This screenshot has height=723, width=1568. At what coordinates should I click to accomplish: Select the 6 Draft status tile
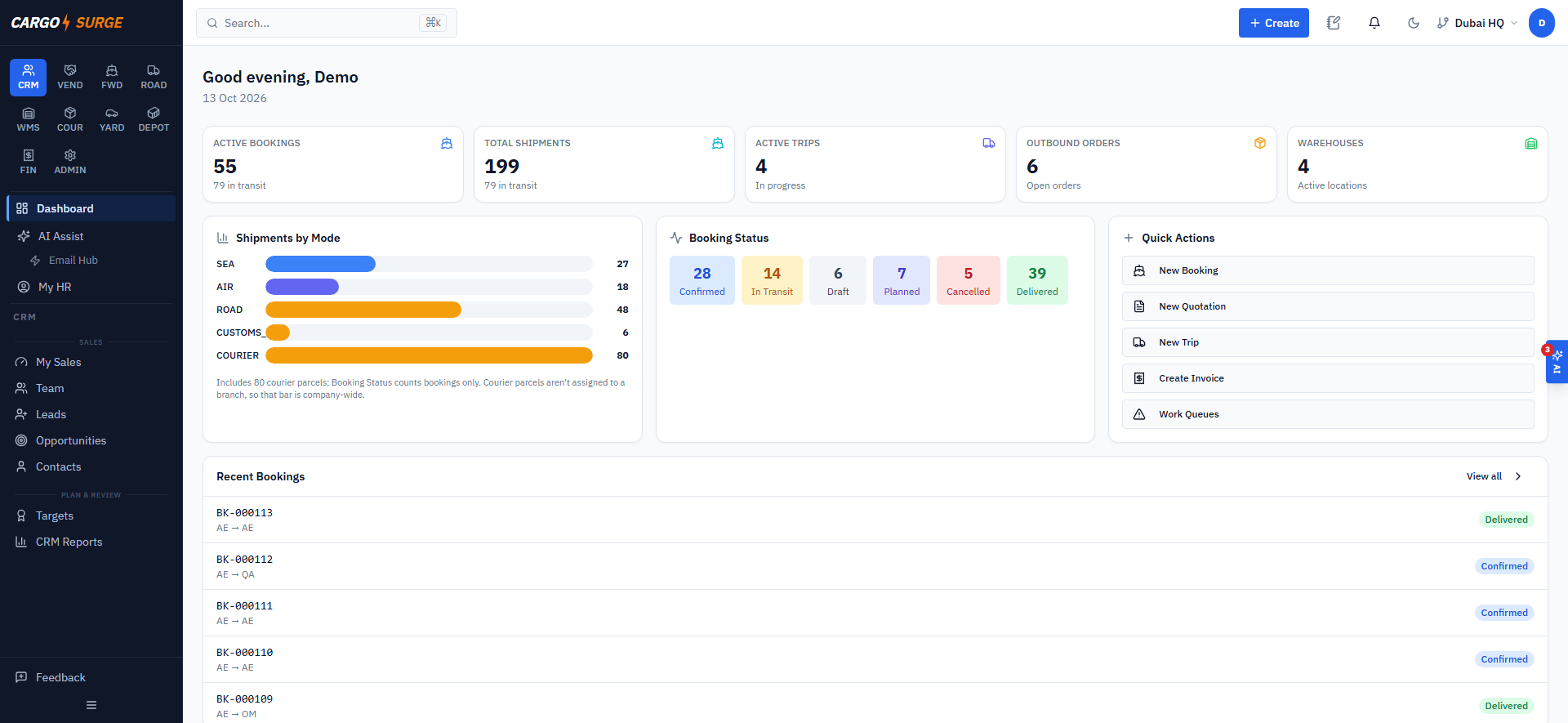pos(838,280)
